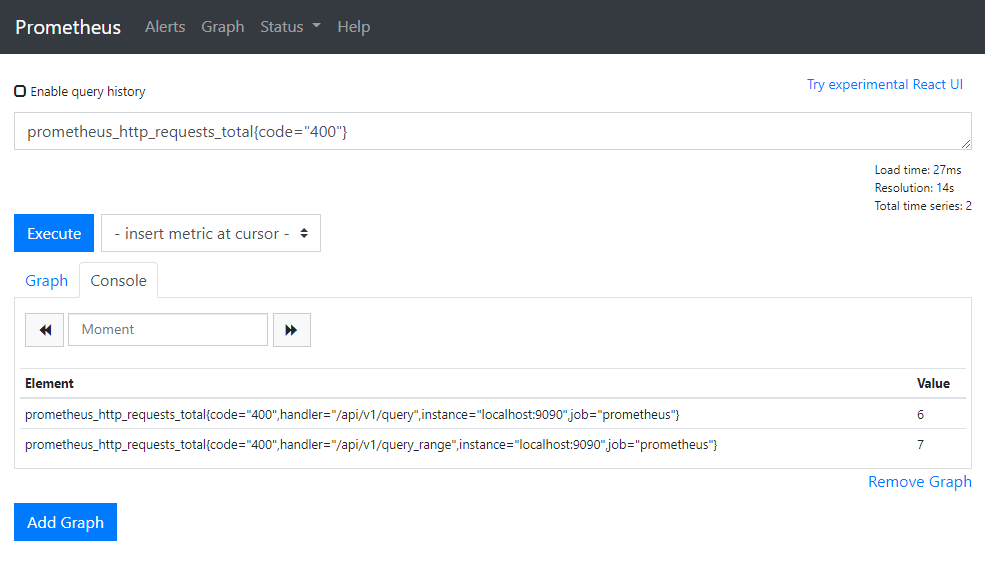Select the /api/v1/query result row
Screen dimensions: 985x573
[352, 414]
